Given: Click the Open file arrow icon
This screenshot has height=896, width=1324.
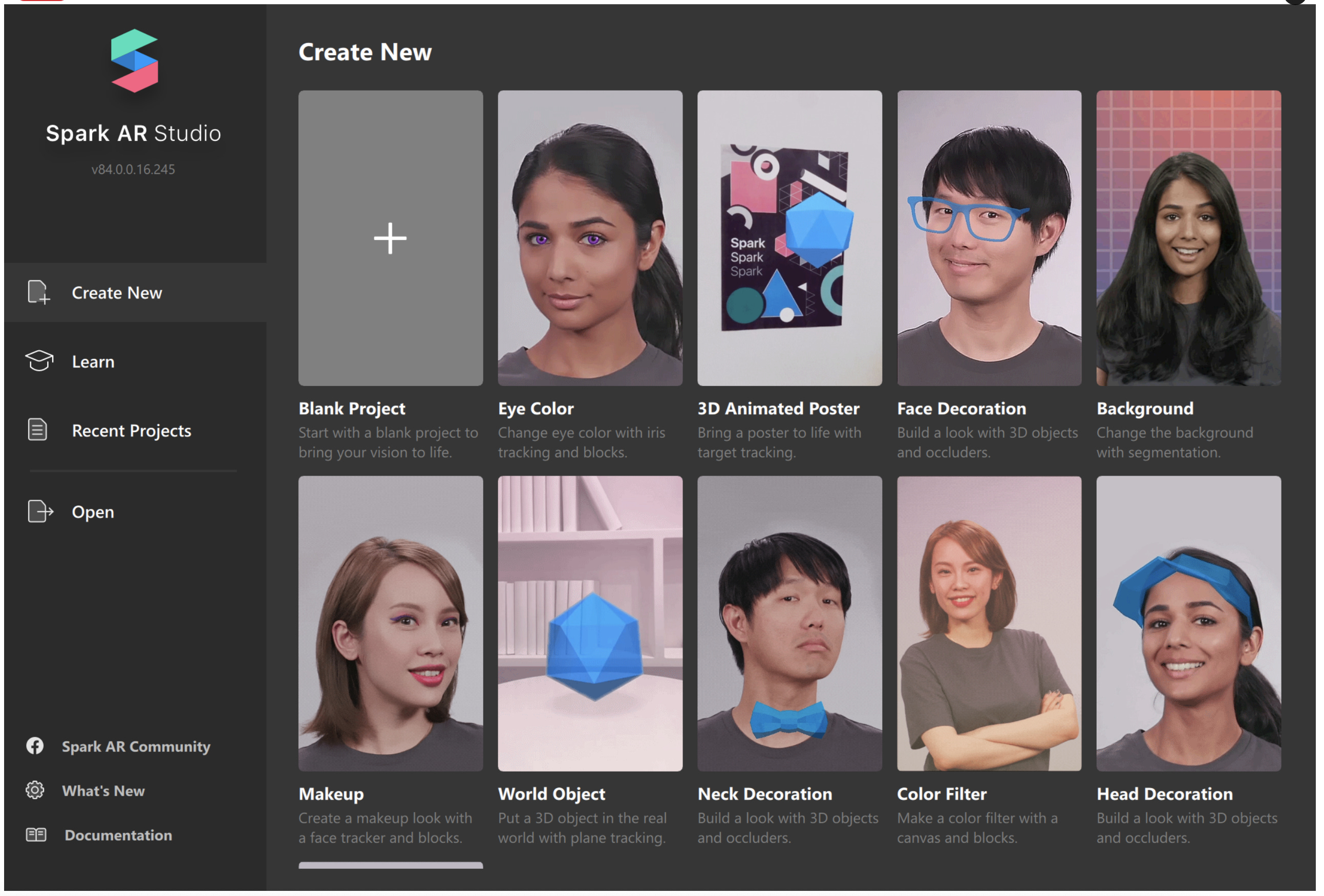Looking at the screenshot, I should pos(40,511).
